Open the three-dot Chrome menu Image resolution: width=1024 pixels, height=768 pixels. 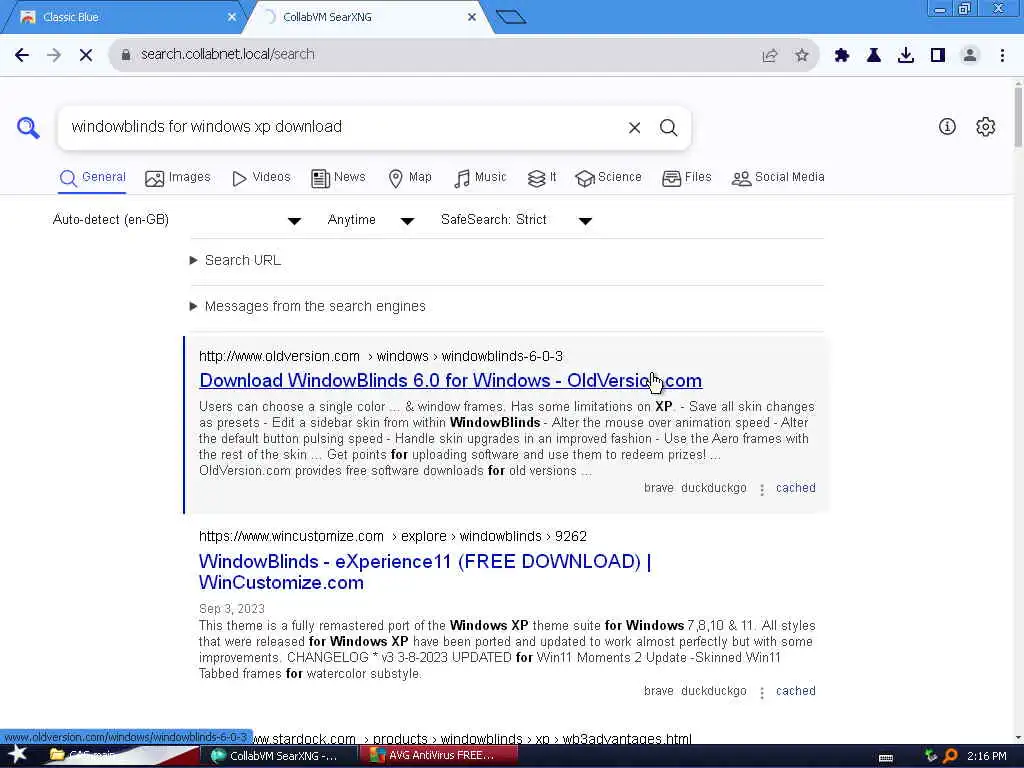[x=1002, y=56]
